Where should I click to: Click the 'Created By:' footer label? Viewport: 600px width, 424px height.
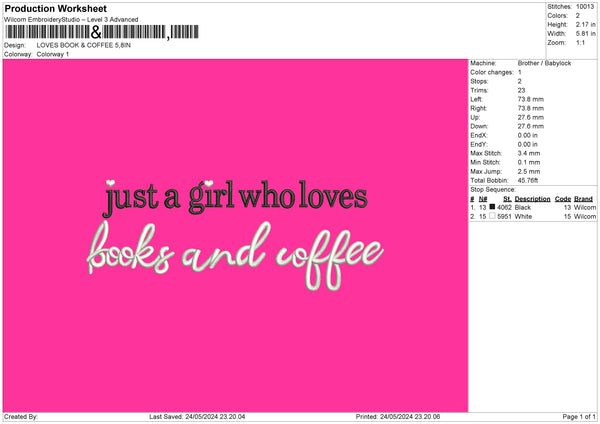tap(21, 417)
